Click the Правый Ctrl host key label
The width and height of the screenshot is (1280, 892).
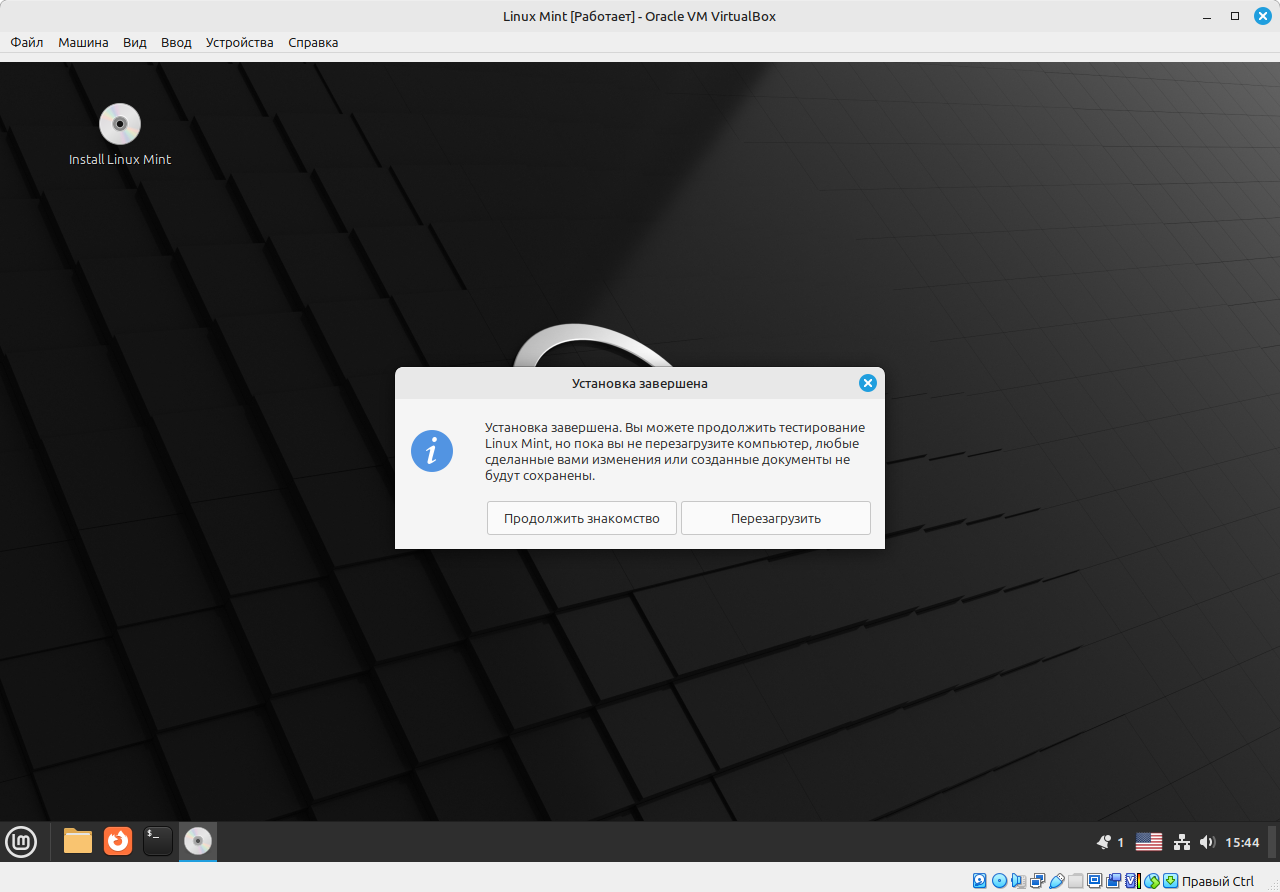click(1218, 881)
